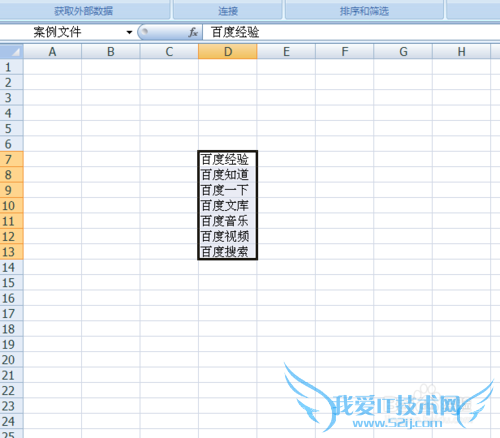500x438 pixels.
Task: Select row 11 header
Action: [12, 221]
